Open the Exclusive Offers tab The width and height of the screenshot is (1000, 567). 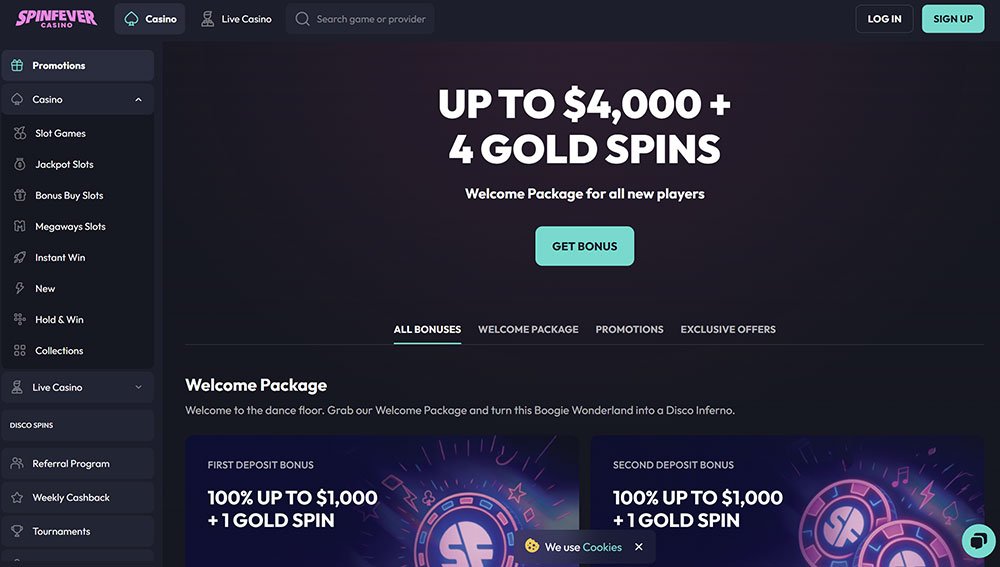click(728, 329)
